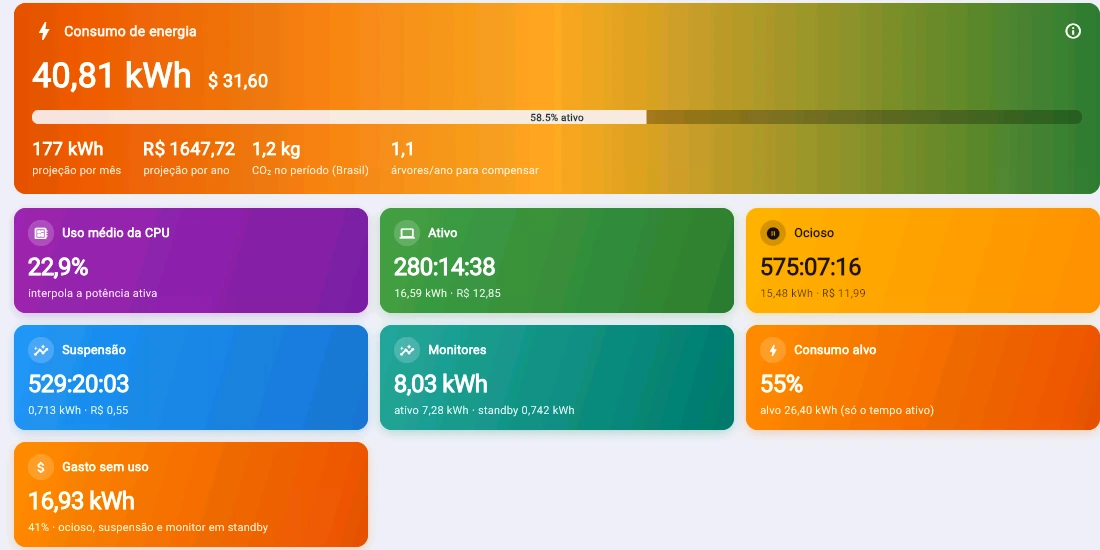This screenshot has width=1100, height=550.
Task: Click the 280:14:38 active time value
Action: point(445,267)
